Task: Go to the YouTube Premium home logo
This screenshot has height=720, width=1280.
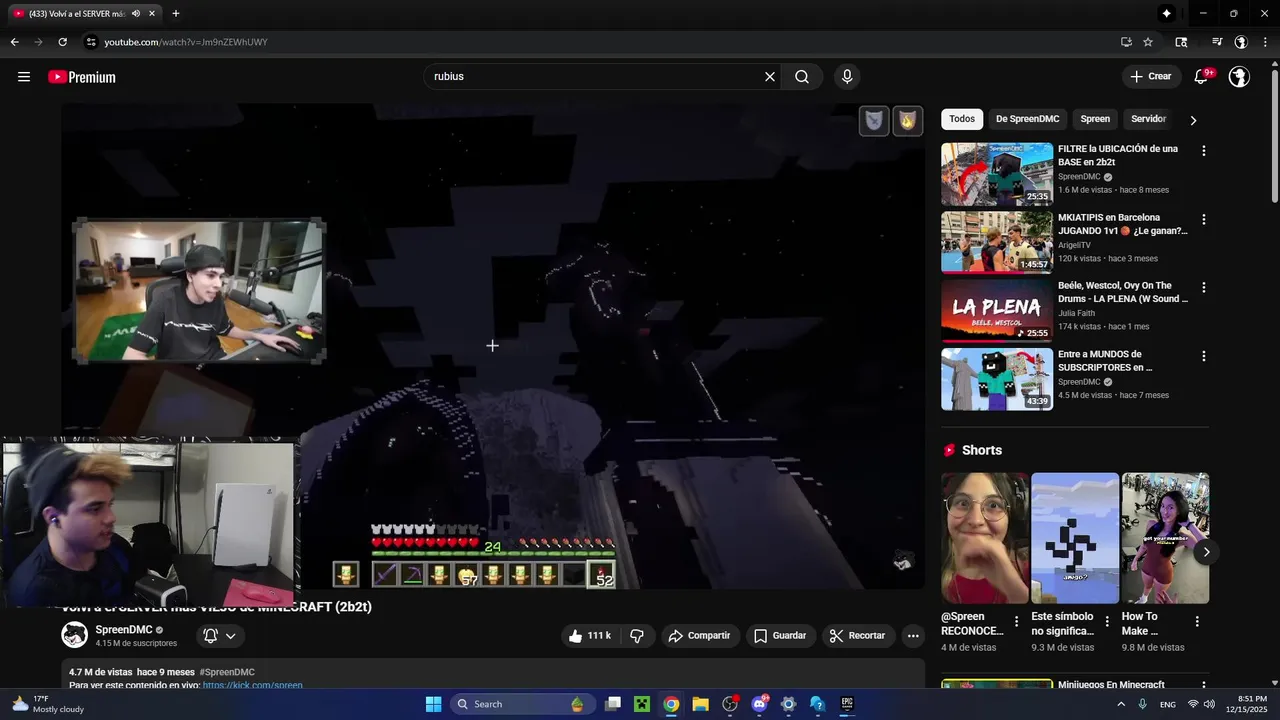Action: [x=82, y=77]
